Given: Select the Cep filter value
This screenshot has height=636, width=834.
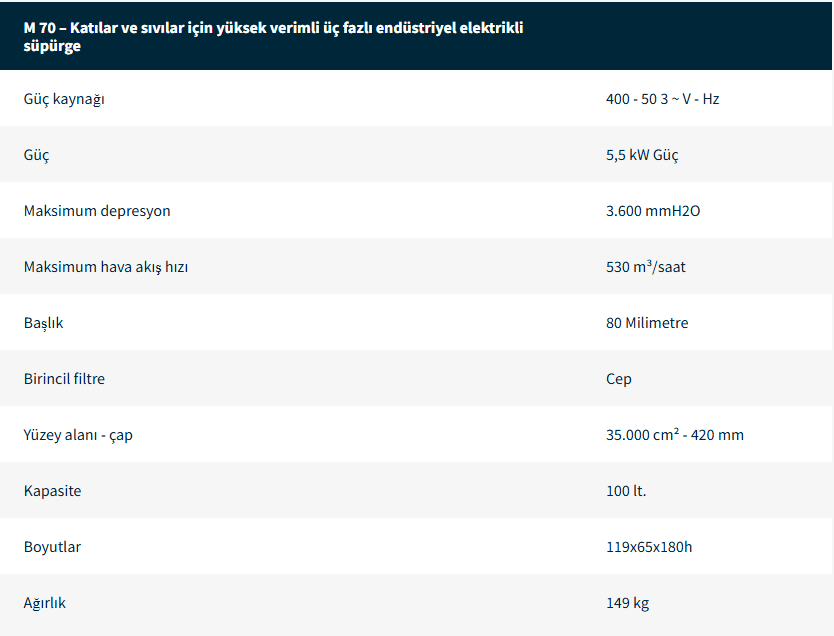Looking at the screenshot, I should coord(619,379).
